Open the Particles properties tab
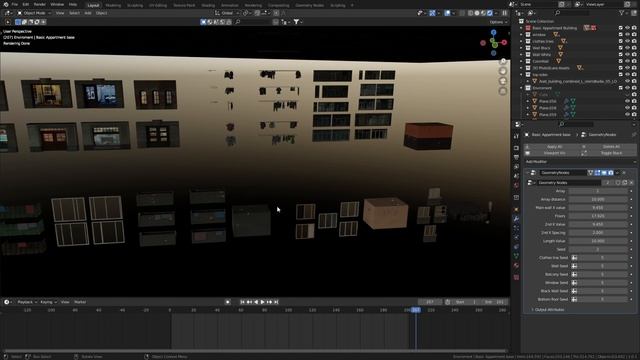Screen dimensions: 640x360 pyautogui.click(x=516, y=228)
